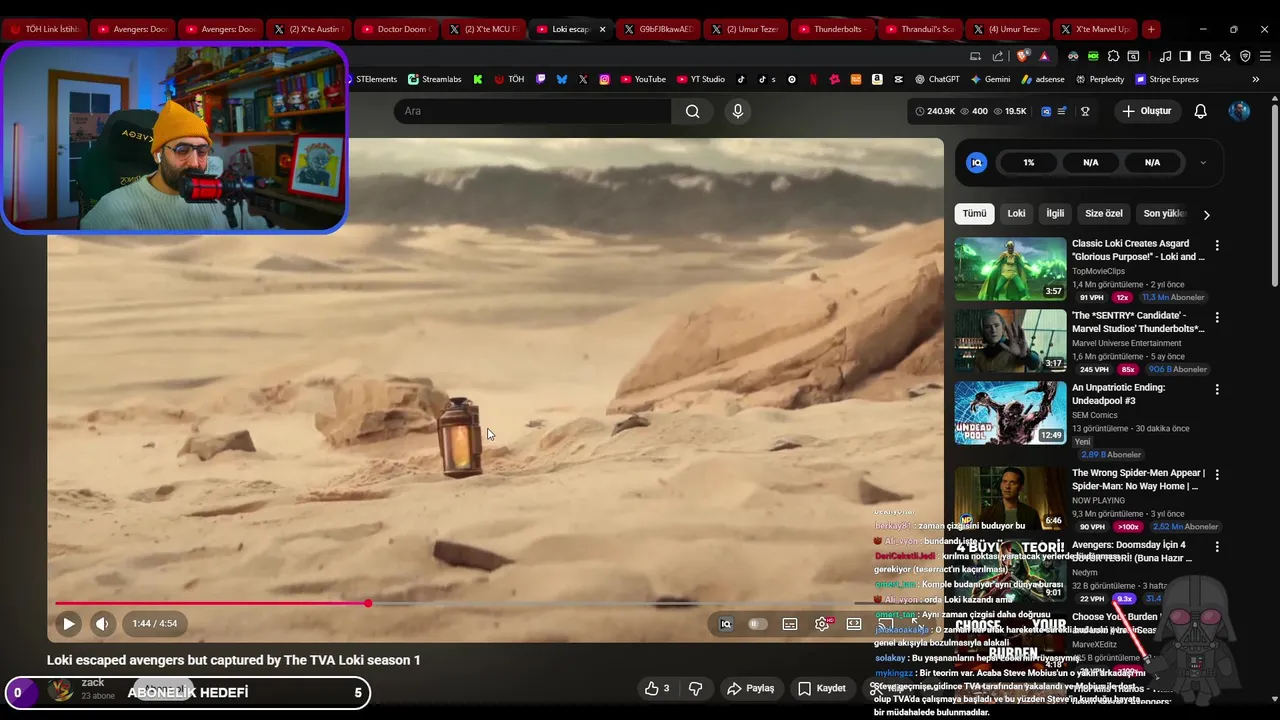Open Gemini bookmark
The height and width of the screenshot is (720, 1280).
990,79
